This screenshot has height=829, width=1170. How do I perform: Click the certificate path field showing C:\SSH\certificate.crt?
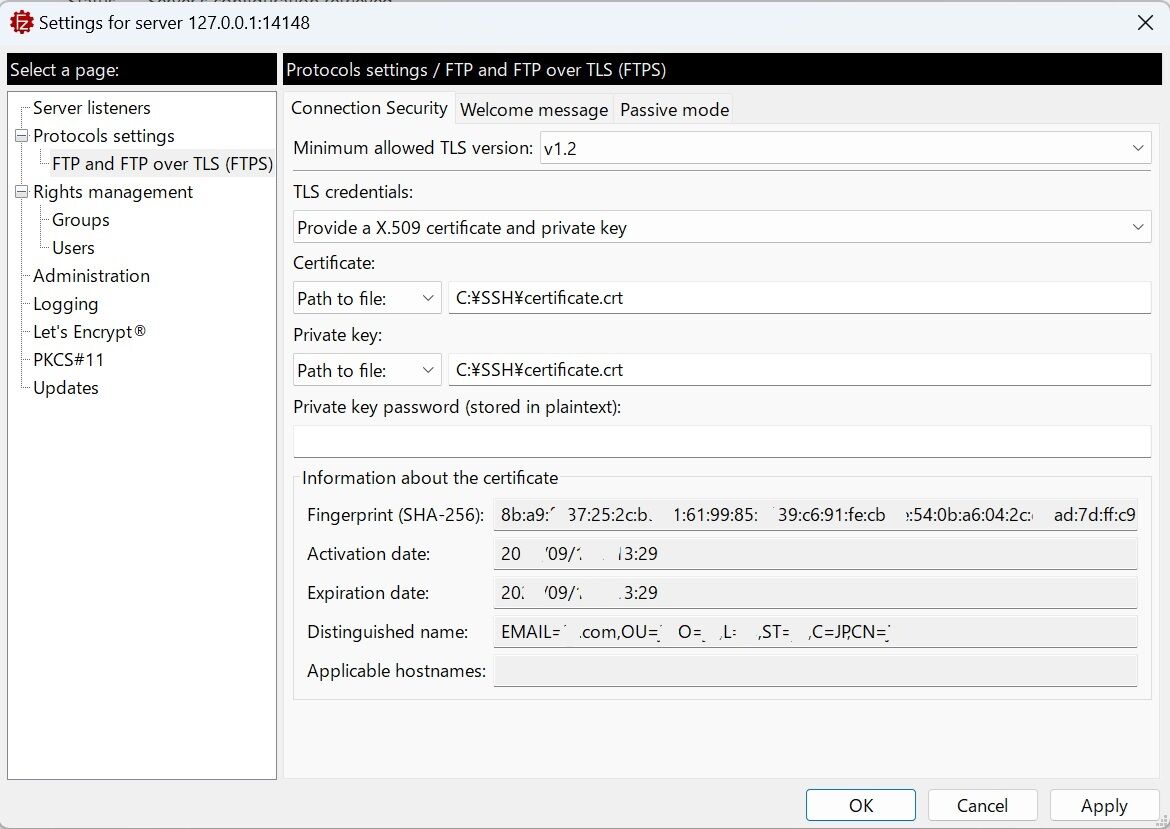[800, 297]
